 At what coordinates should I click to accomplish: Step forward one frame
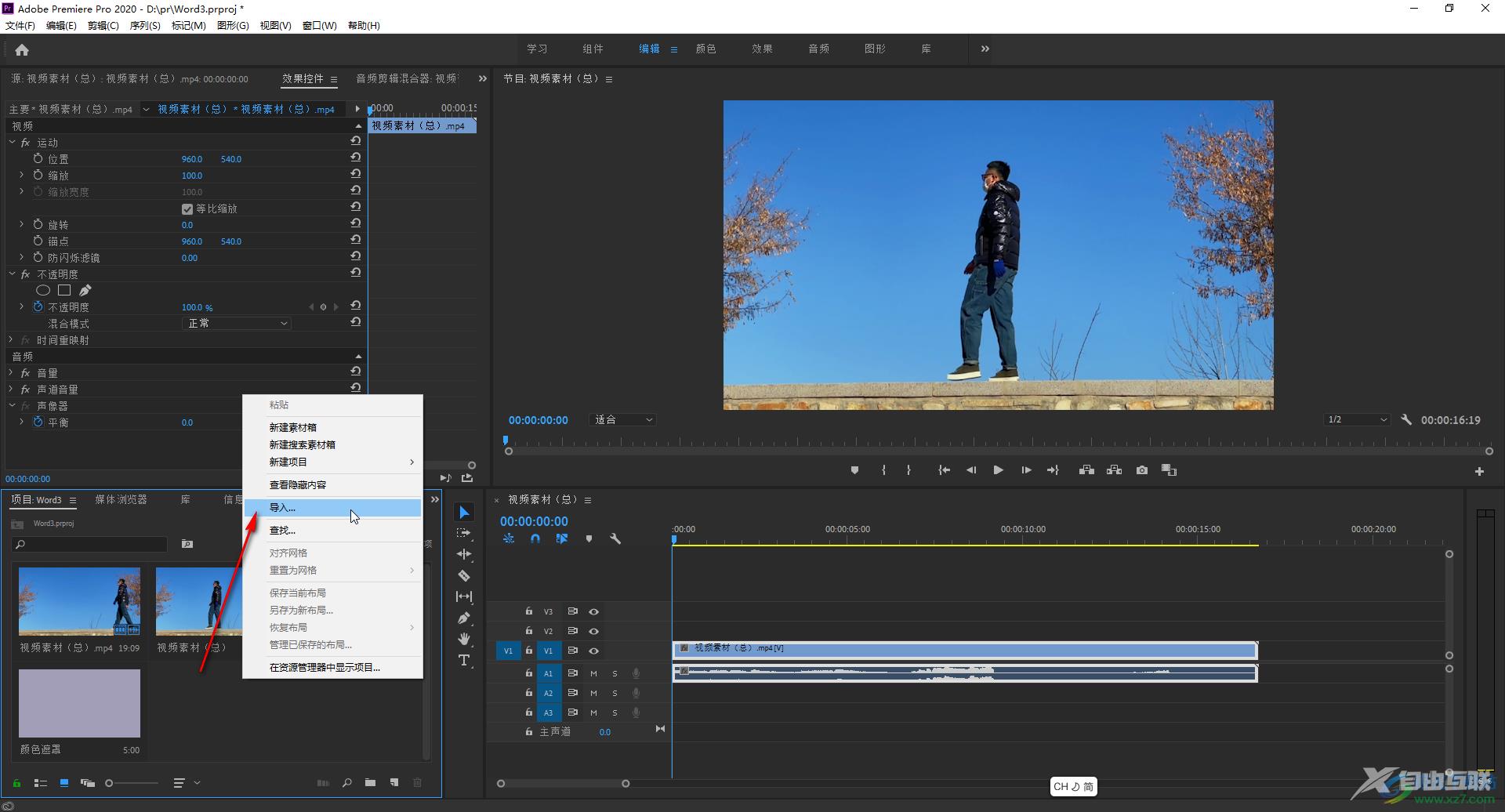tap(1026, 470)
